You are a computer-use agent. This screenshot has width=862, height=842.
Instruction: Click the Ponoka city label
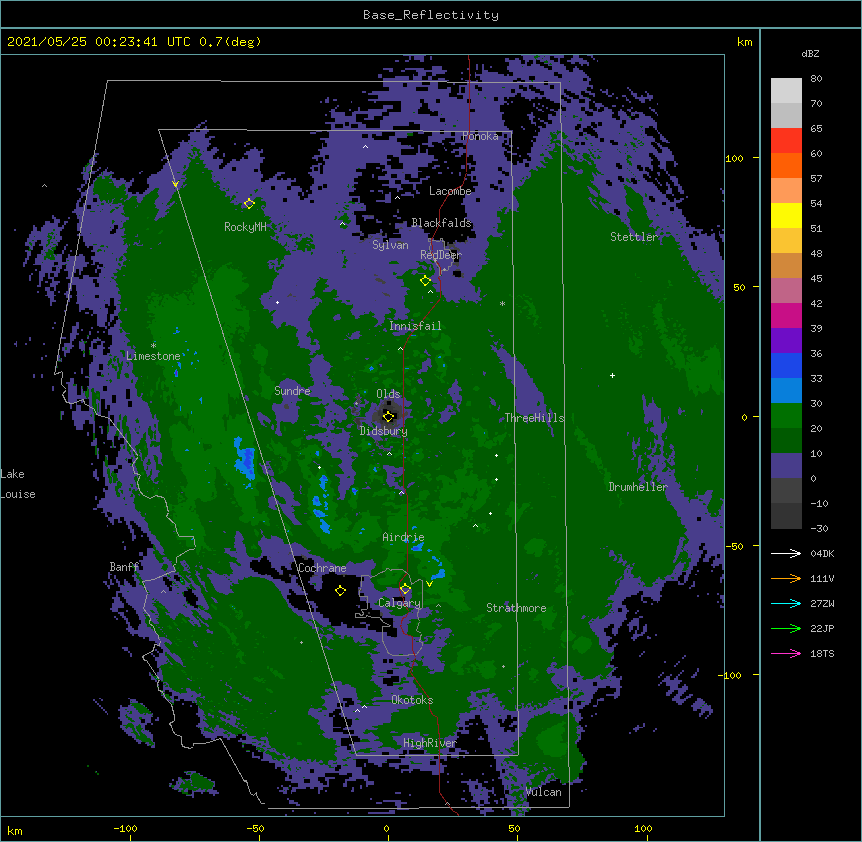[480, 136]
